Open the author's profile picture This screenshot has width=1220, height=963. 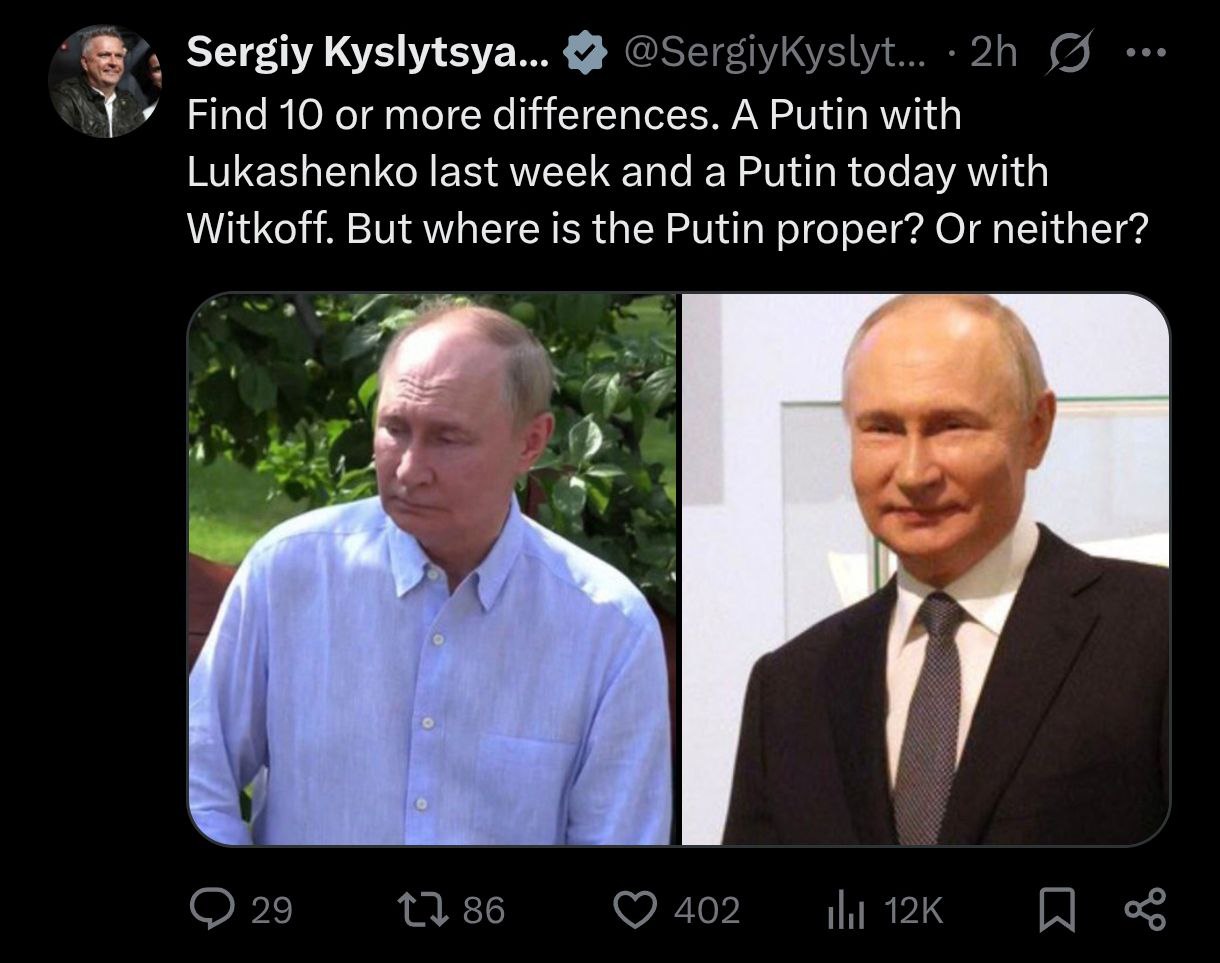tap(104, 81)
